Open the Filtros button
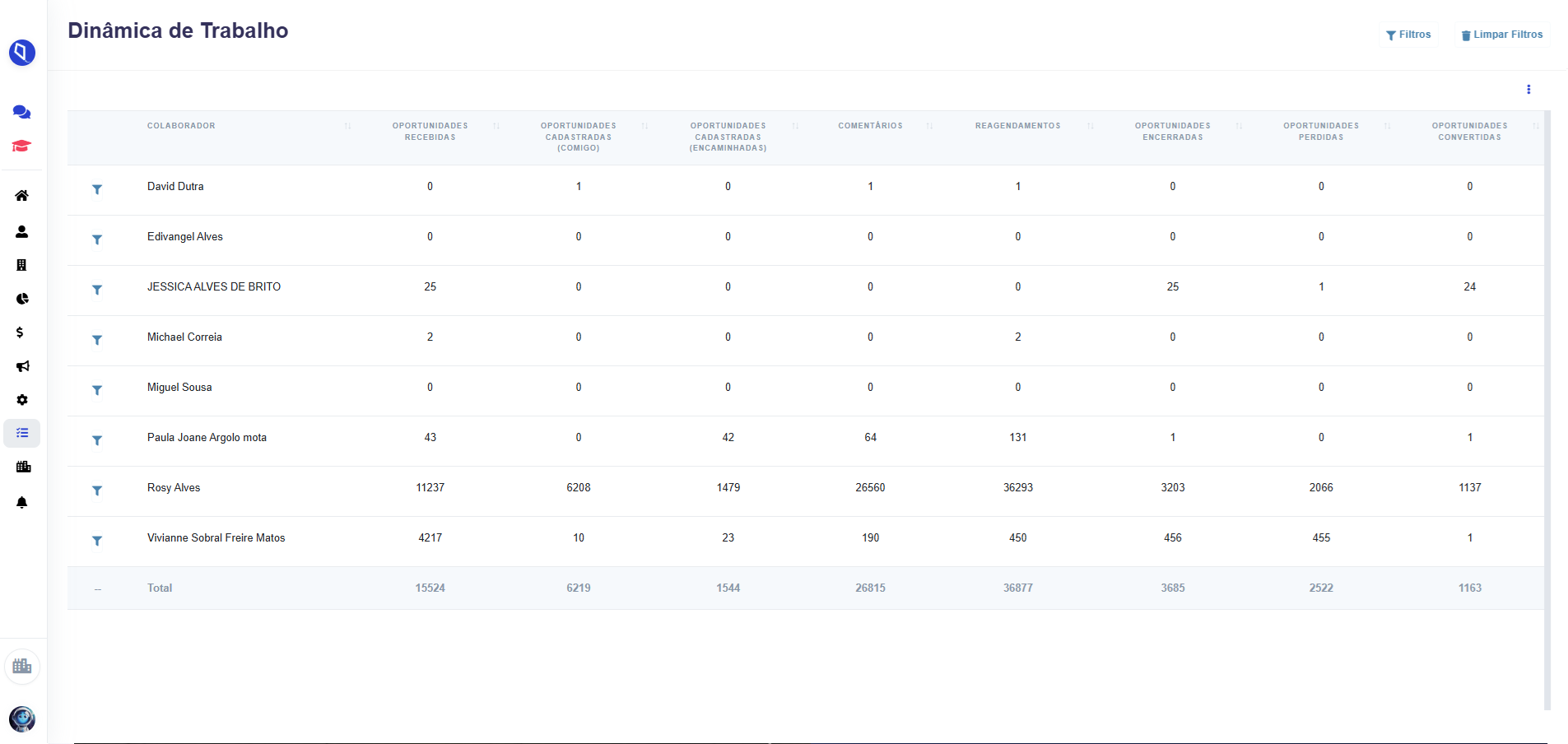Screen dimensions: 1568x744 1408,35
